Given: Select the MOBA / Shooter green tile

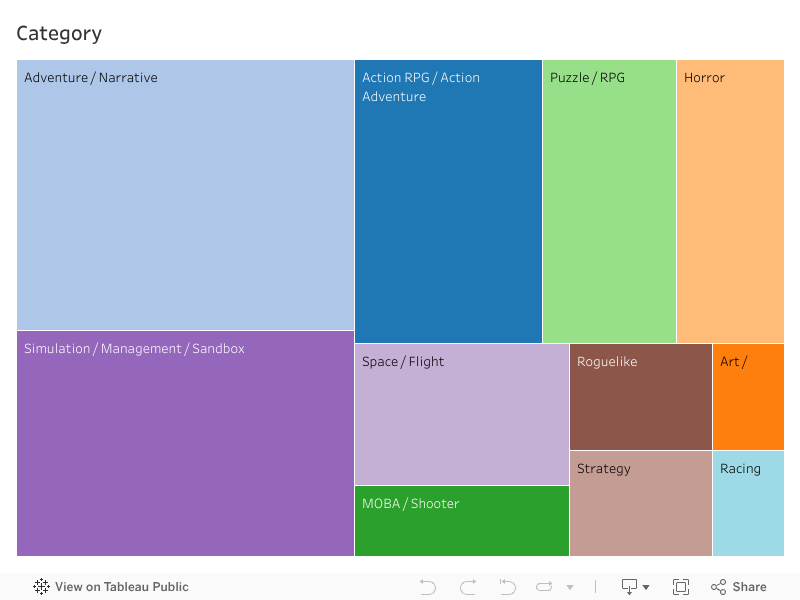Looking at the screenshot, I should coord(462,521).
